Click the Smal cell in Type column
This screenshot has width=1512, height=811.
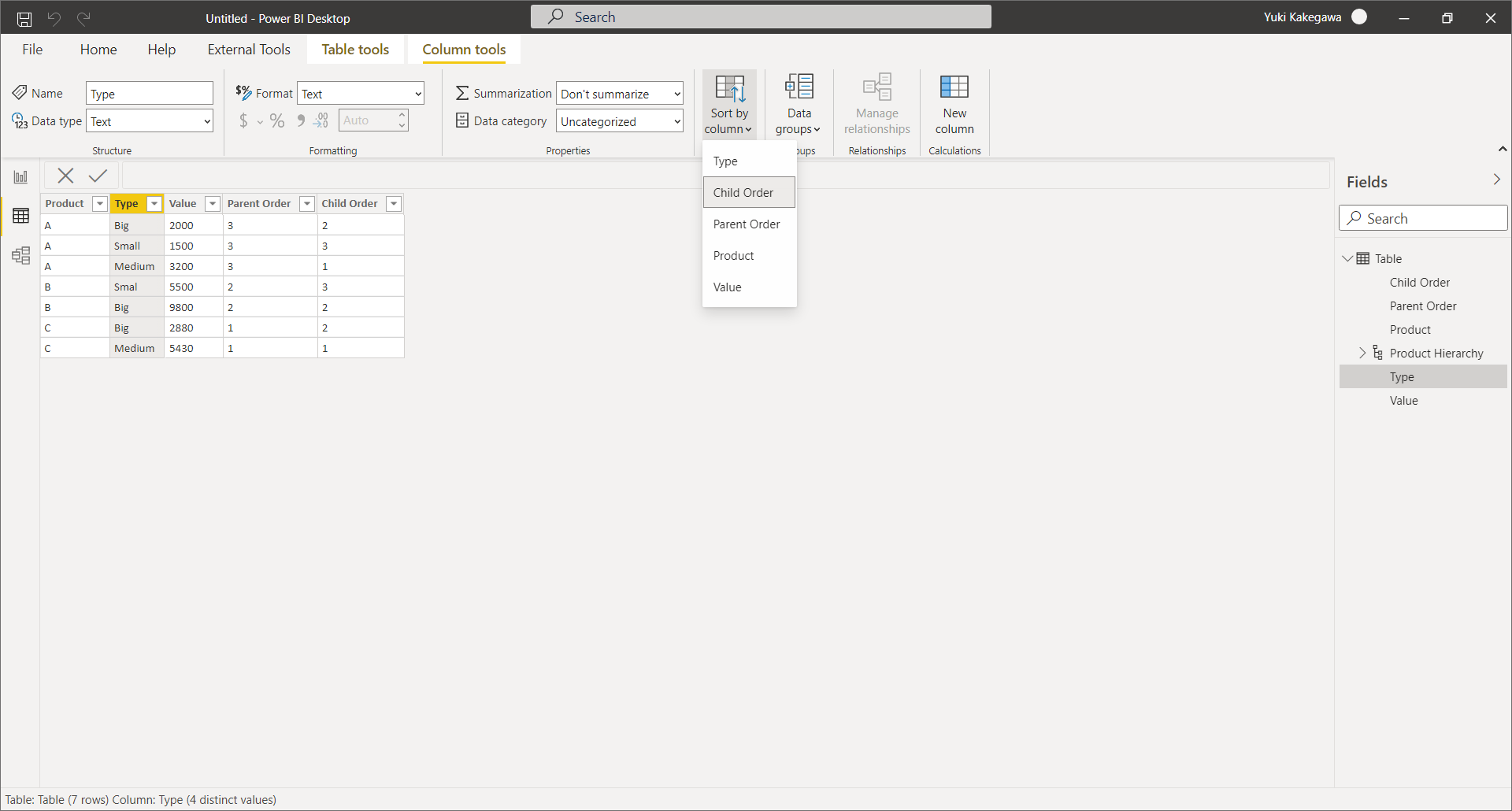137,287
